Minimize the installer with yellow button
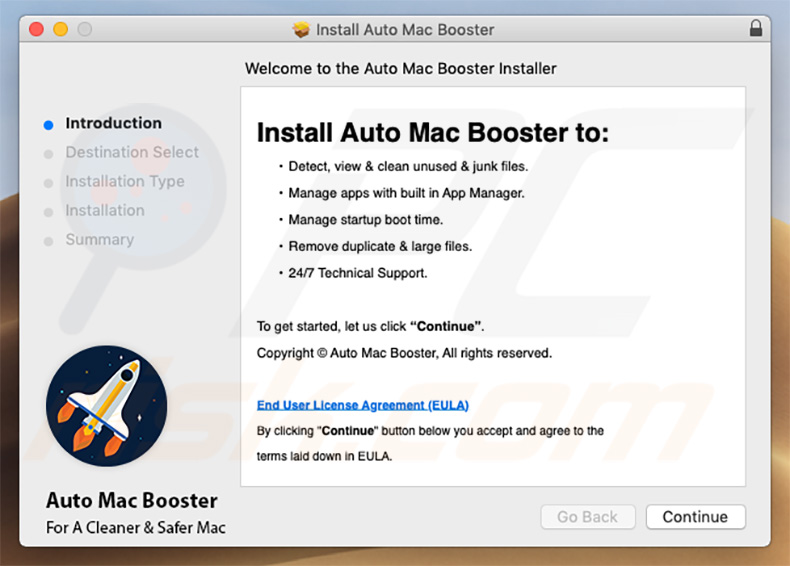The height and width of the screenshot is (566, 790). 60,29
